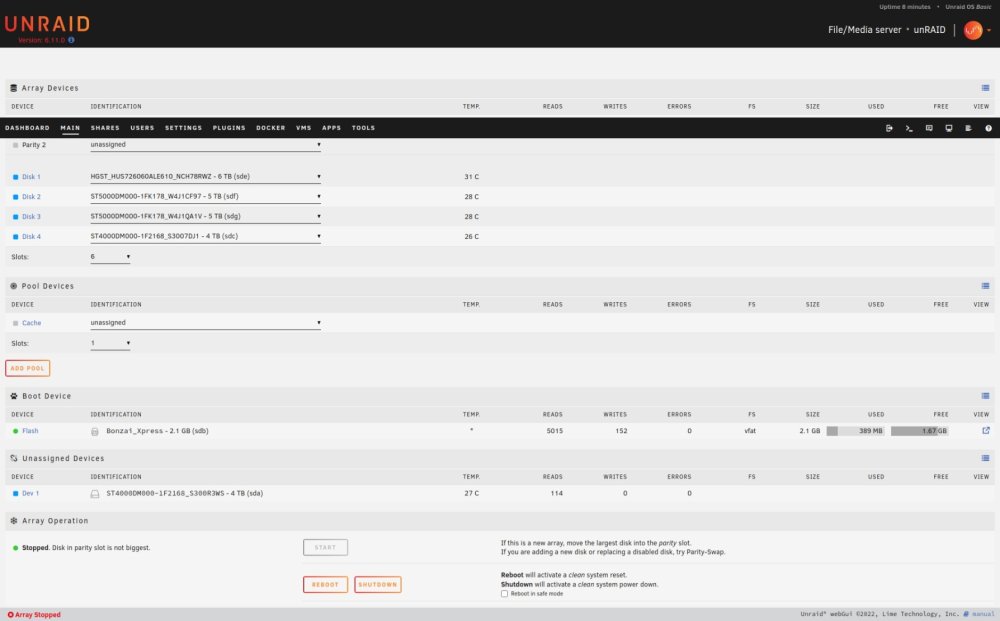Click the Add Pool button
Screen dimensions: 1000x621
point(27,368)
